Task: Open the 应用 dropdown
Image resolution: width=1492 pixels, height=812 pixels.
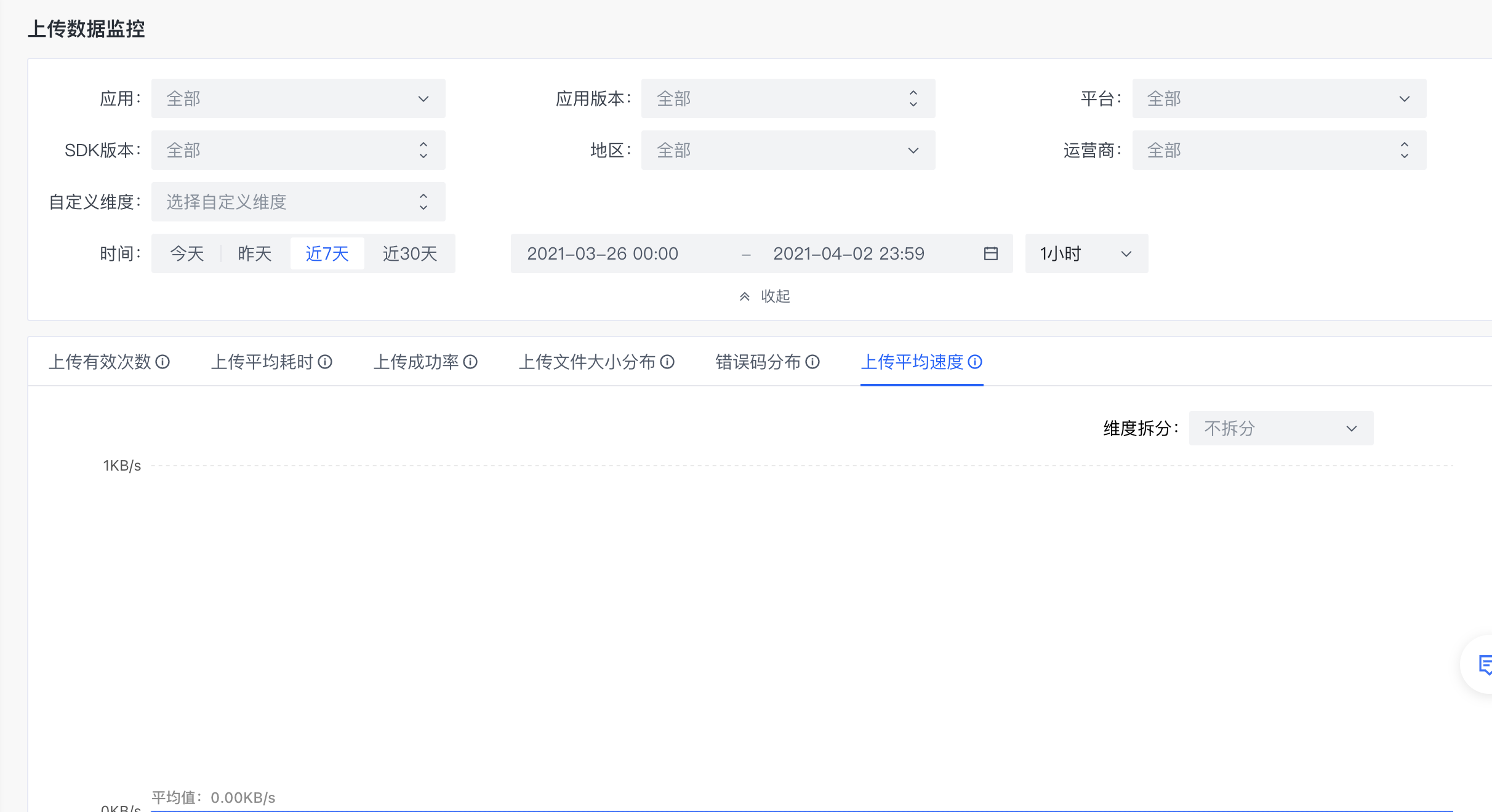Action: pos(298,98)
